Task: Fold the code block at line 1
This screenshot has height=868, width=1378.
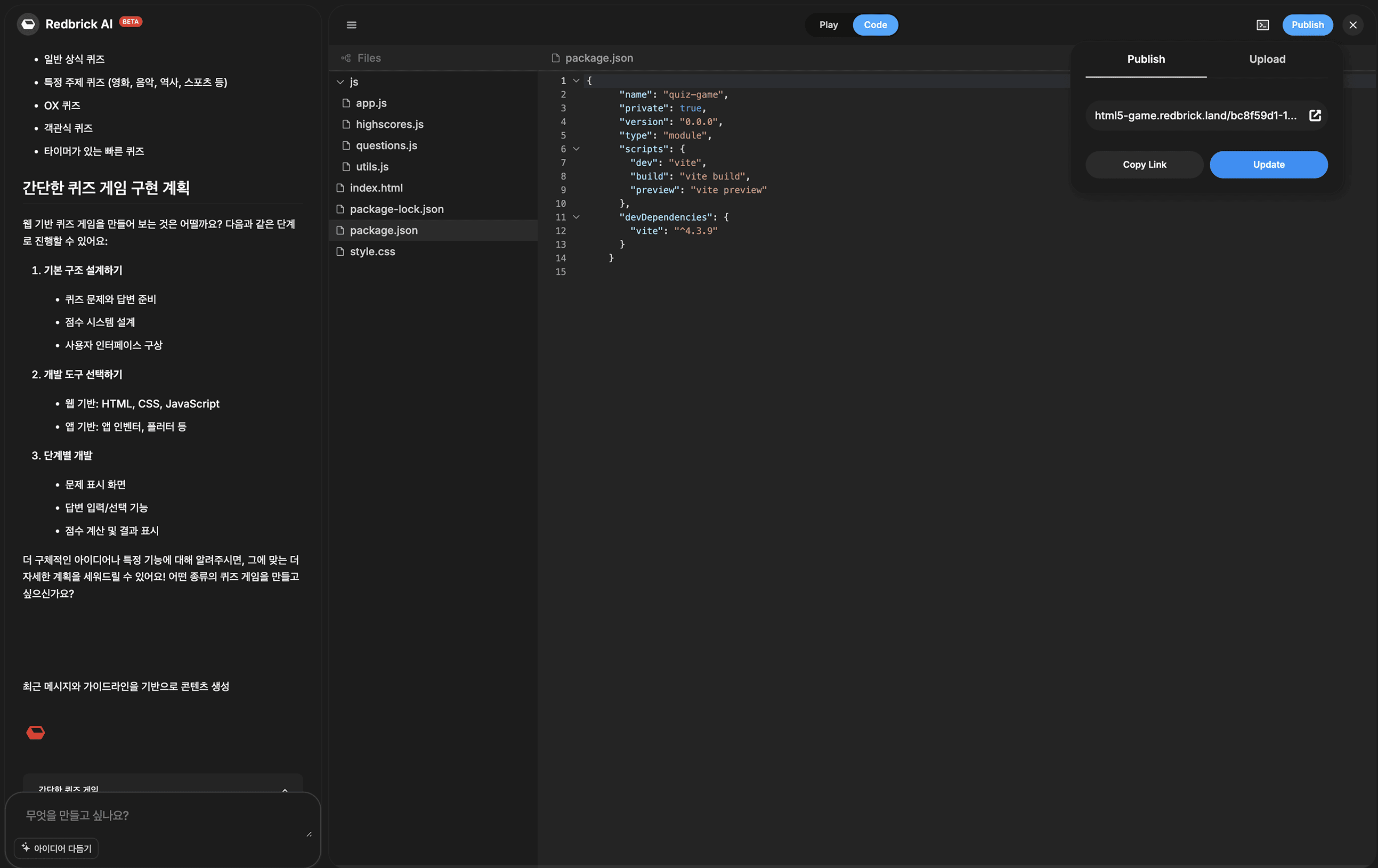Action: pos(576,80)
